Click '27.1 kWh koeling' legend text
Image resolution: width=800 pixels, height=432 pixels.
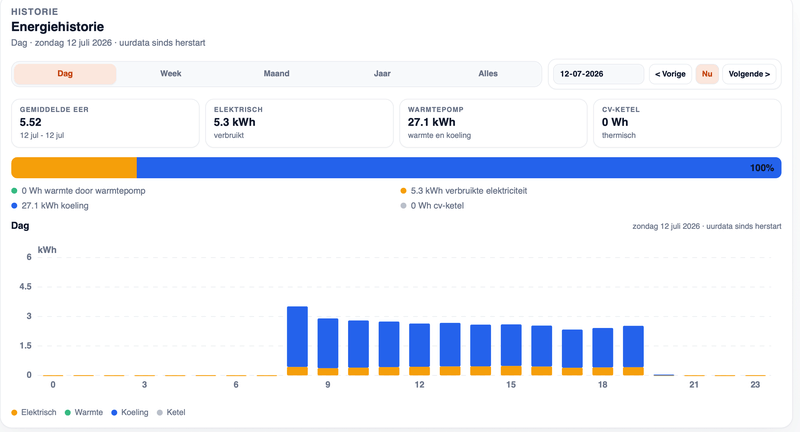(55, 206)
